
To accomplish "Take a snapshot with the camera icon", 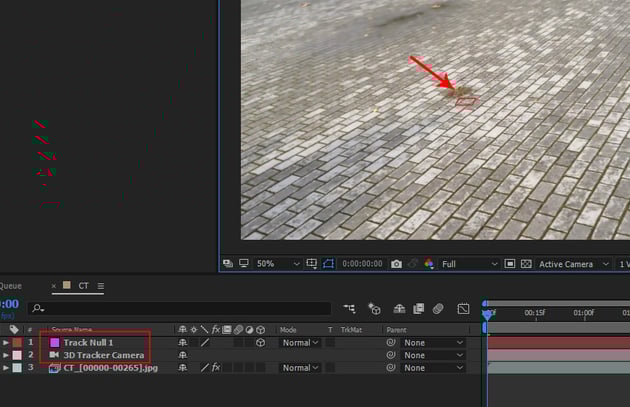I will pos(396,264).
